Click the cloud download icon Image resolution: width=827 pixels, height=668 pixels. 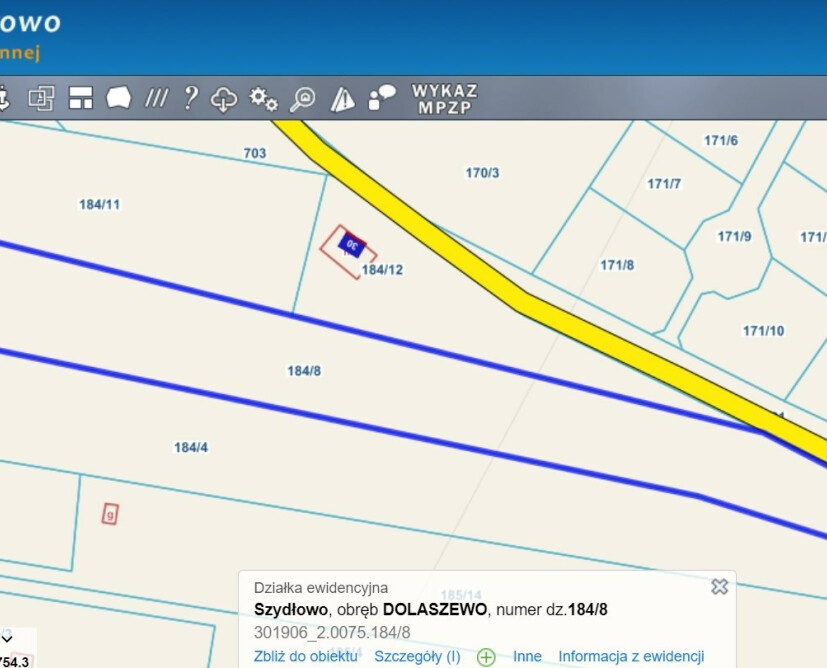click(224, 98)
